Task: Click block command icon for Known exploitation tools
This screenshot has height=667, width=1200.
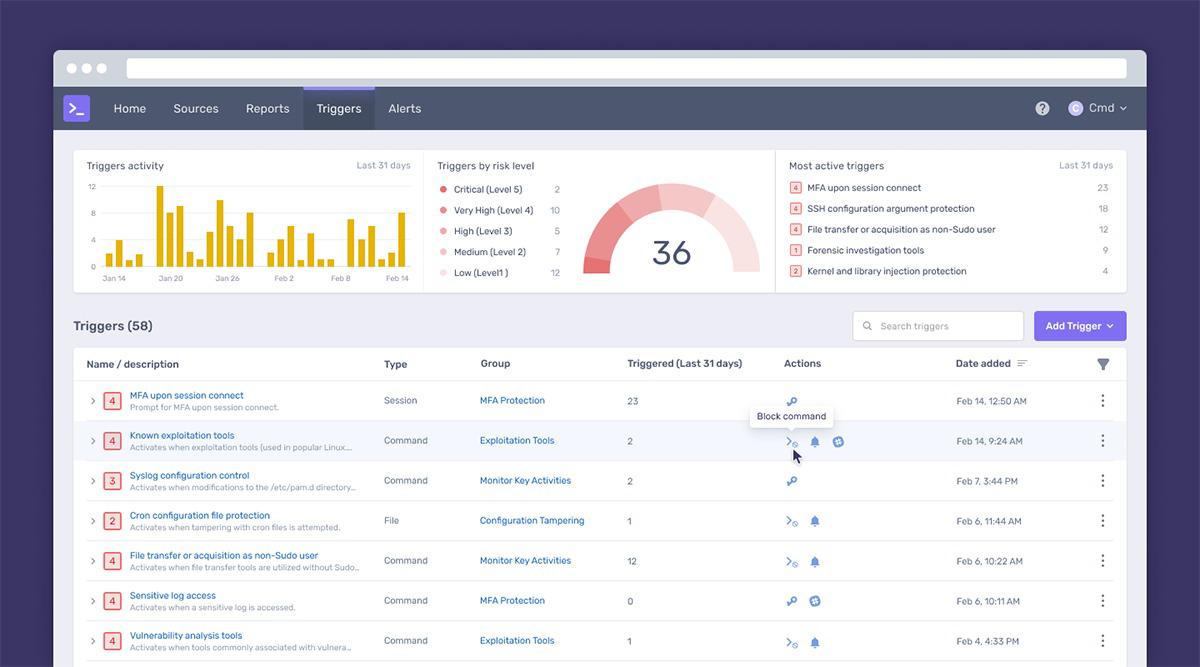Action: tap(791, 441)
